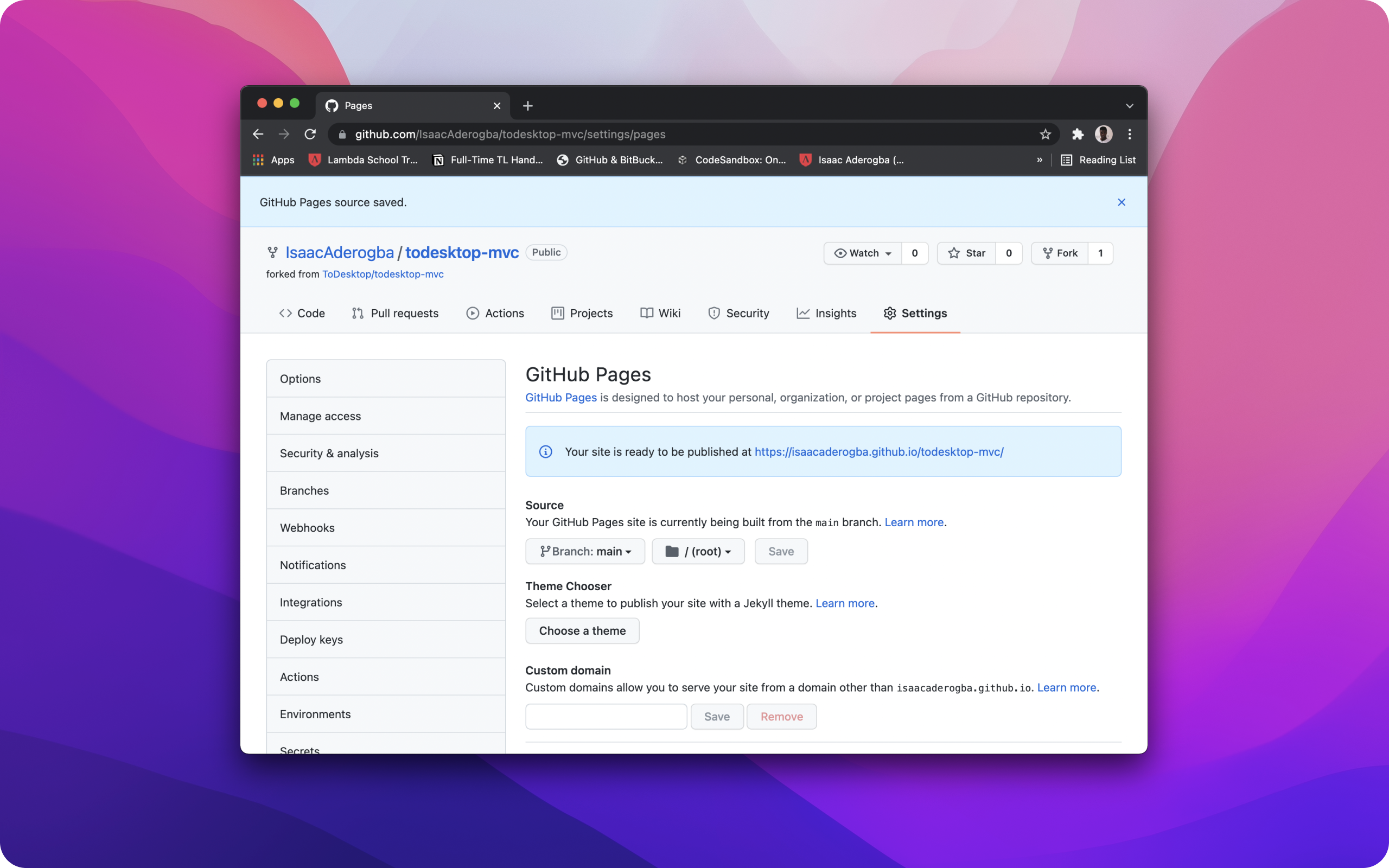Click the Insights graph icon
The image size is (1389, 868).
pos(803,313)
